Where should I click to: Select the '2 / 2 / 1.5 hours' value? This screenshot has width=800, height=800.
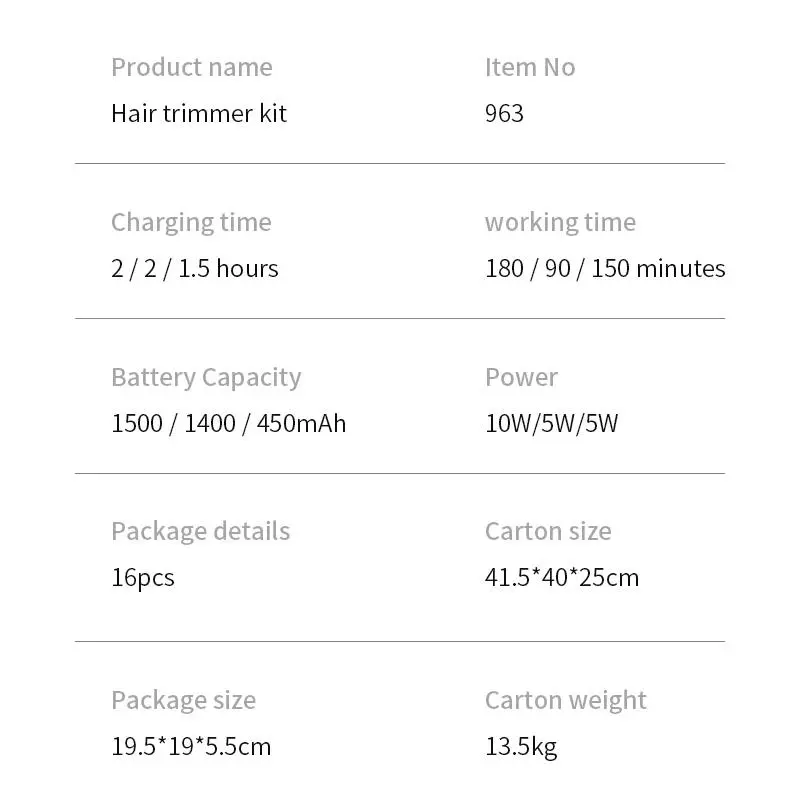[x=194, y=268]
